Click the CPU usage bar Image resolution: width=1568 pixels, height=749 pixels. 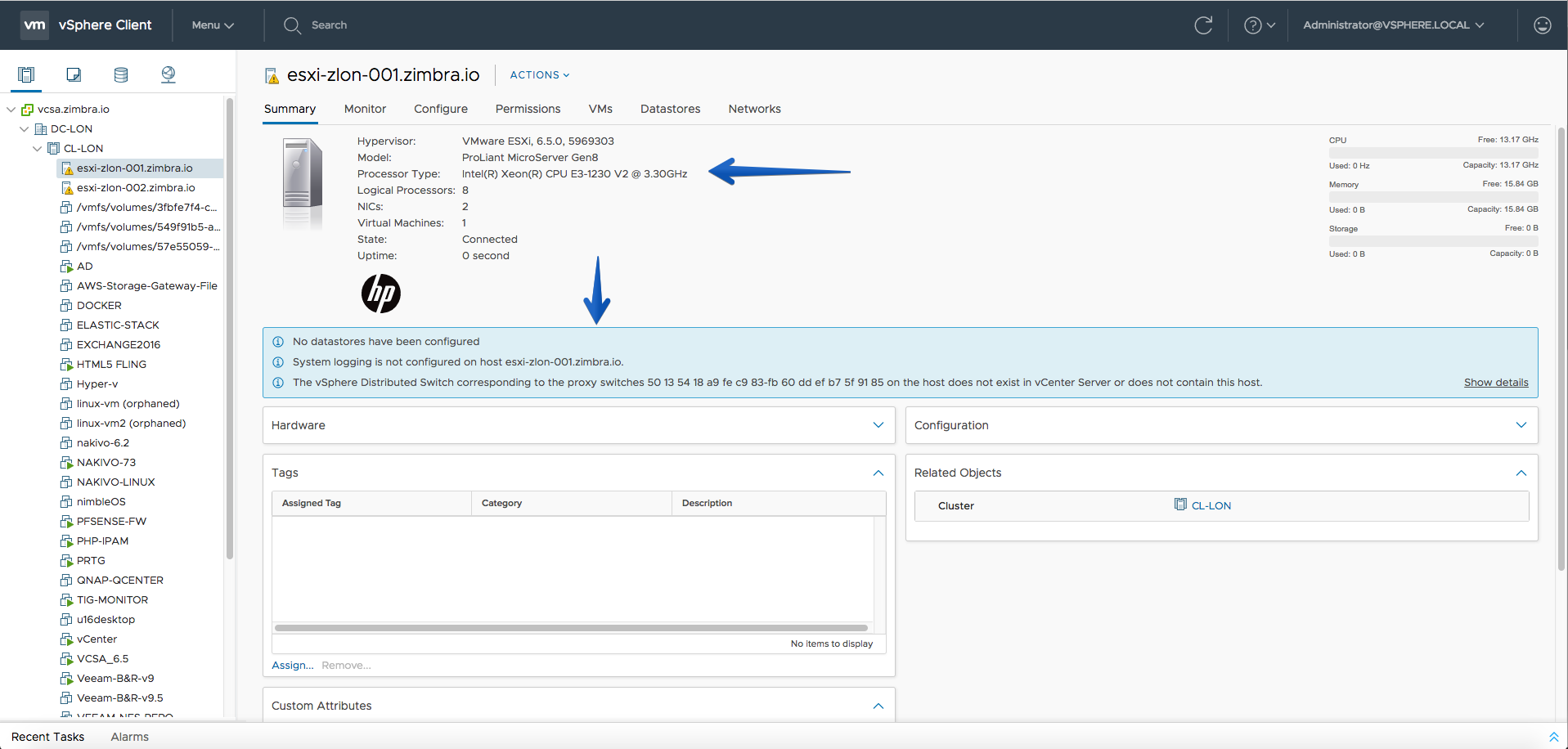(x=1433, y=153)
